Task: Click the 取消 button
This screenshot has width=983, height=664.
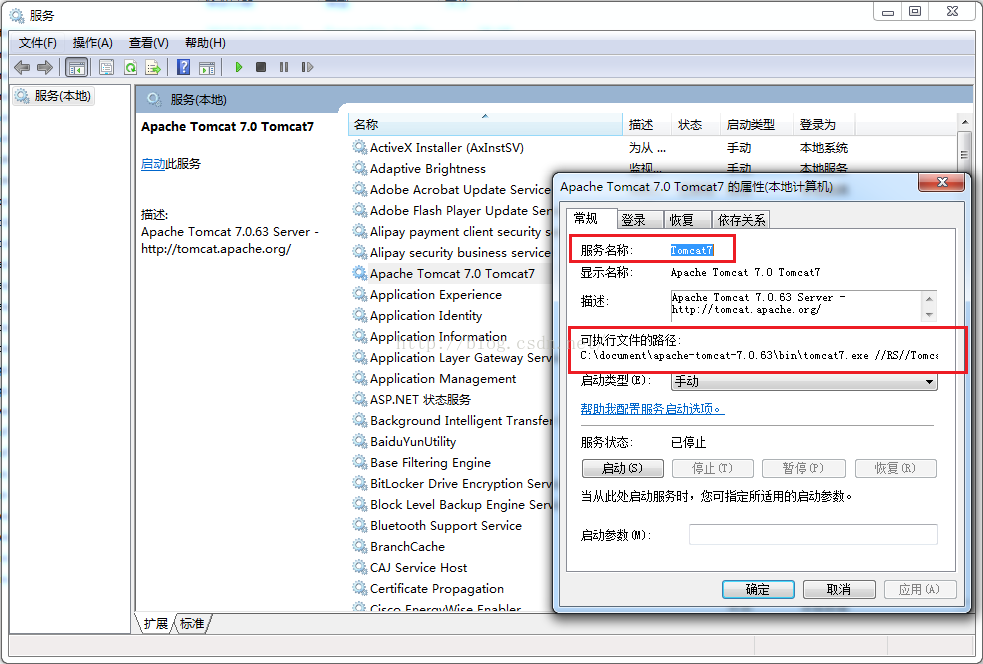Action: pyautogui.click(x=839, y=589)
